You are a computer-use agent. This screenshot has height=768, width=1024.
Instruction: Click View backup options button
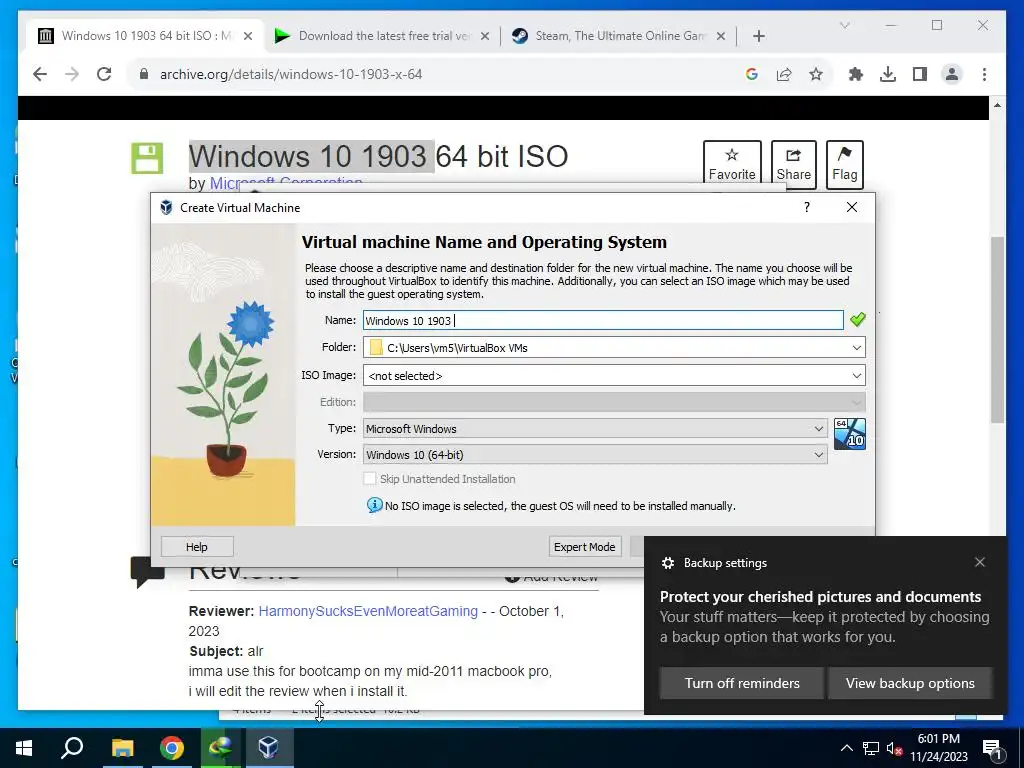click(910, 683)
